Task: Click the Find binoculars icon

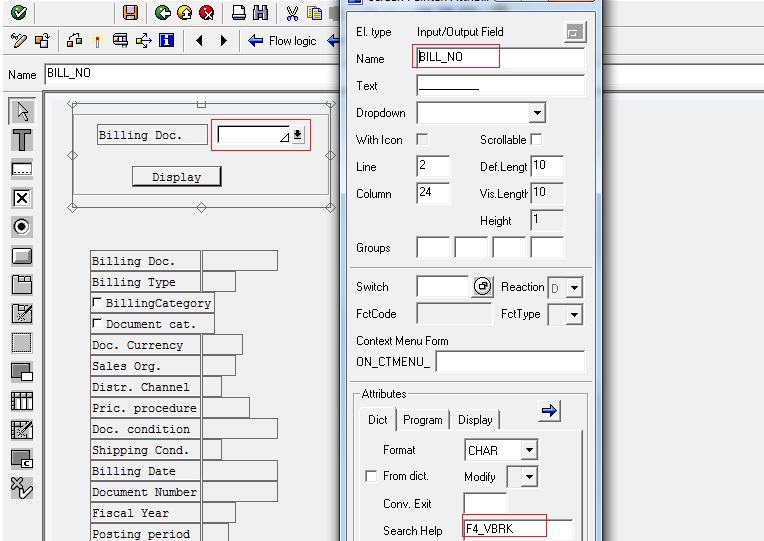Action: point(260,13)
